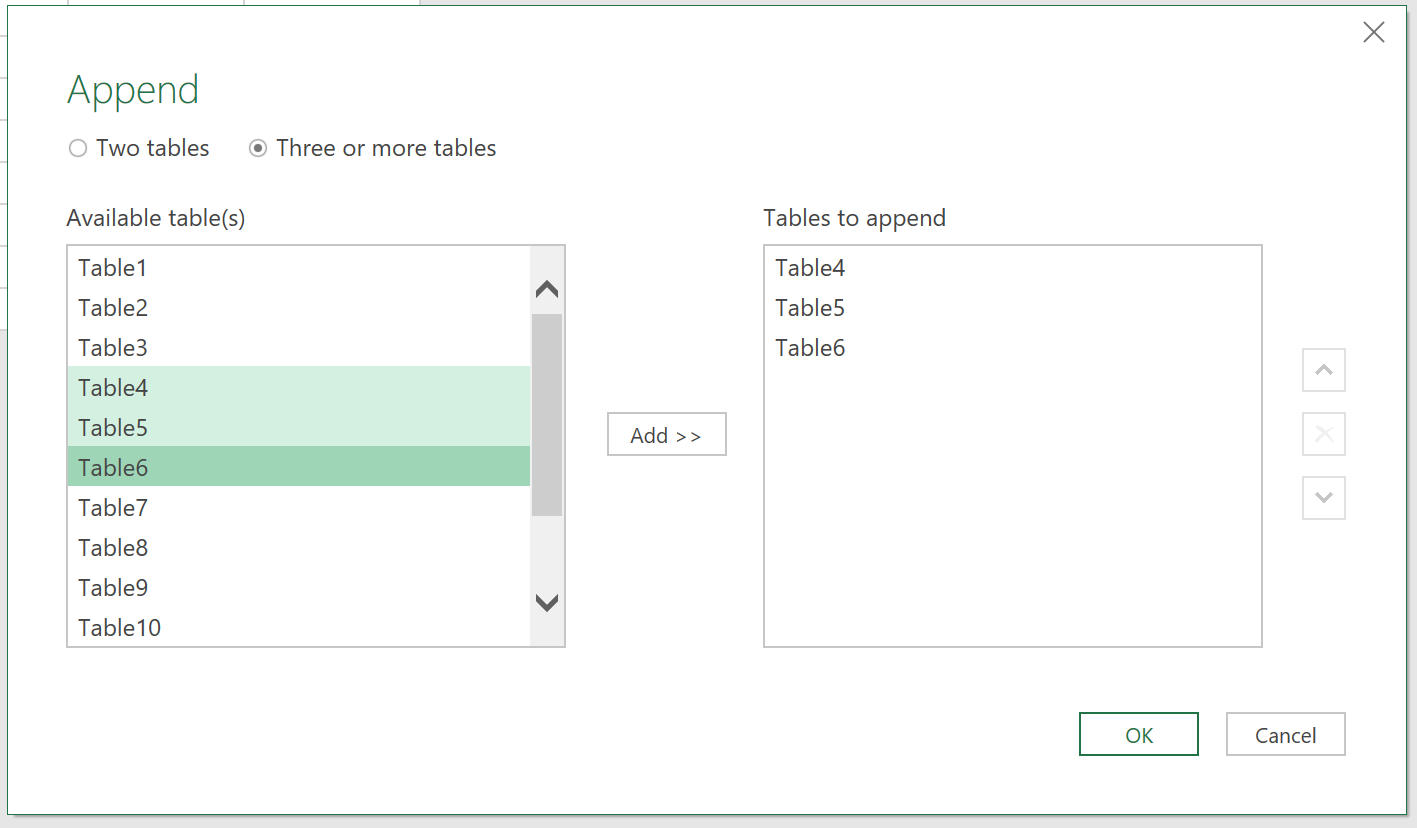Click the remove table X icon
The image size is (1417, 828).
point(1323,434)
